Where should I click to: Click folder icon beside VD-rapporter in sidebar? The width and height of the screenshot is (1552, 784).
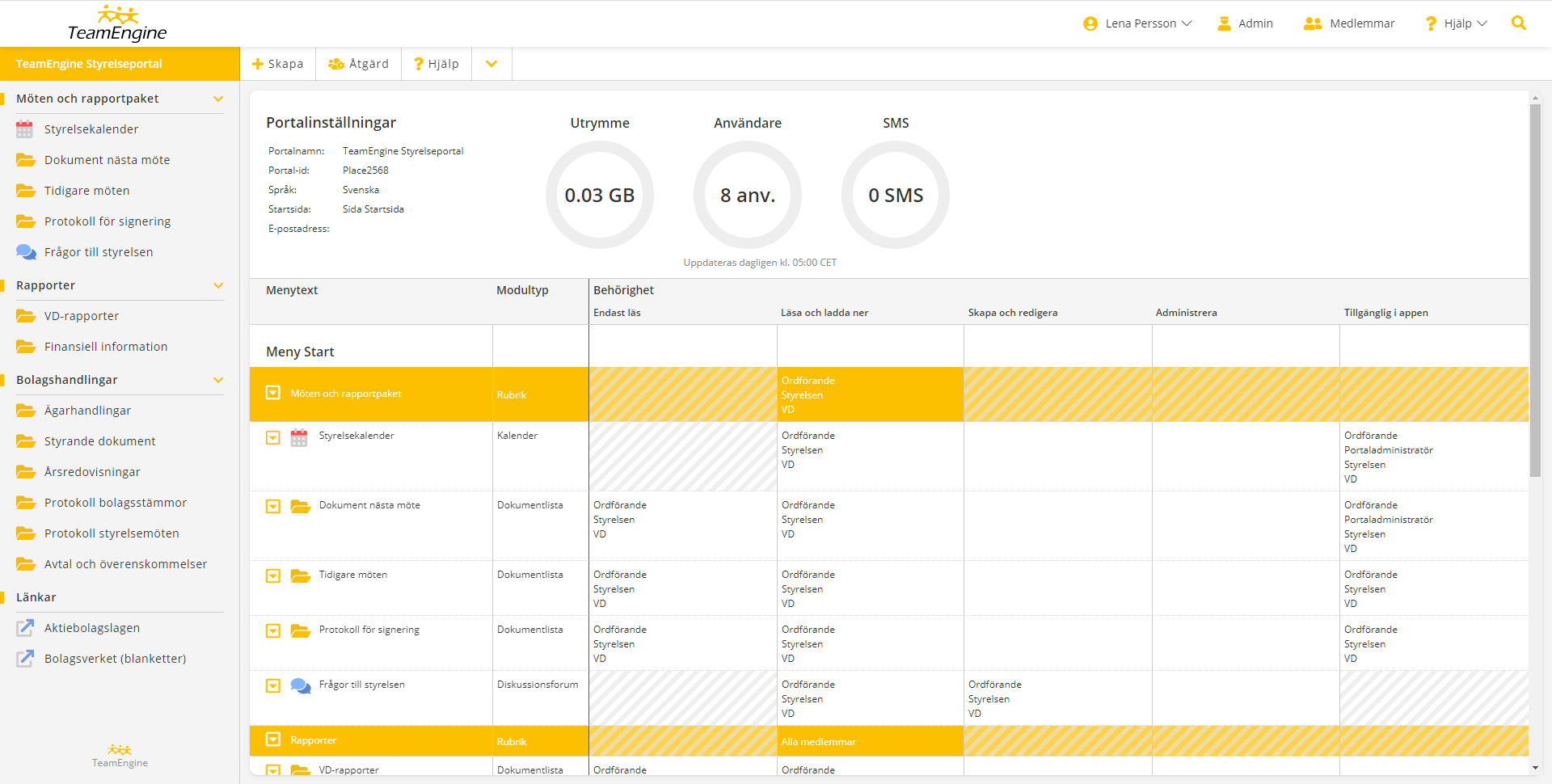[x=26, y=316]
